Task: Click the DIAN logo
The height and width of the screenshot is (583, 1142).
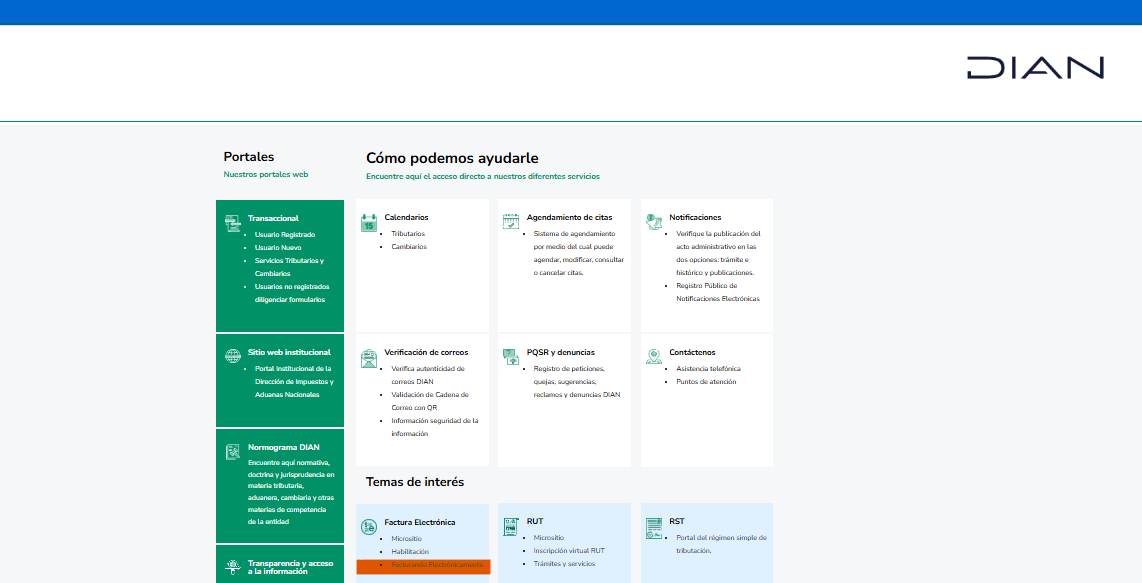Action: tap(1035, 68)
